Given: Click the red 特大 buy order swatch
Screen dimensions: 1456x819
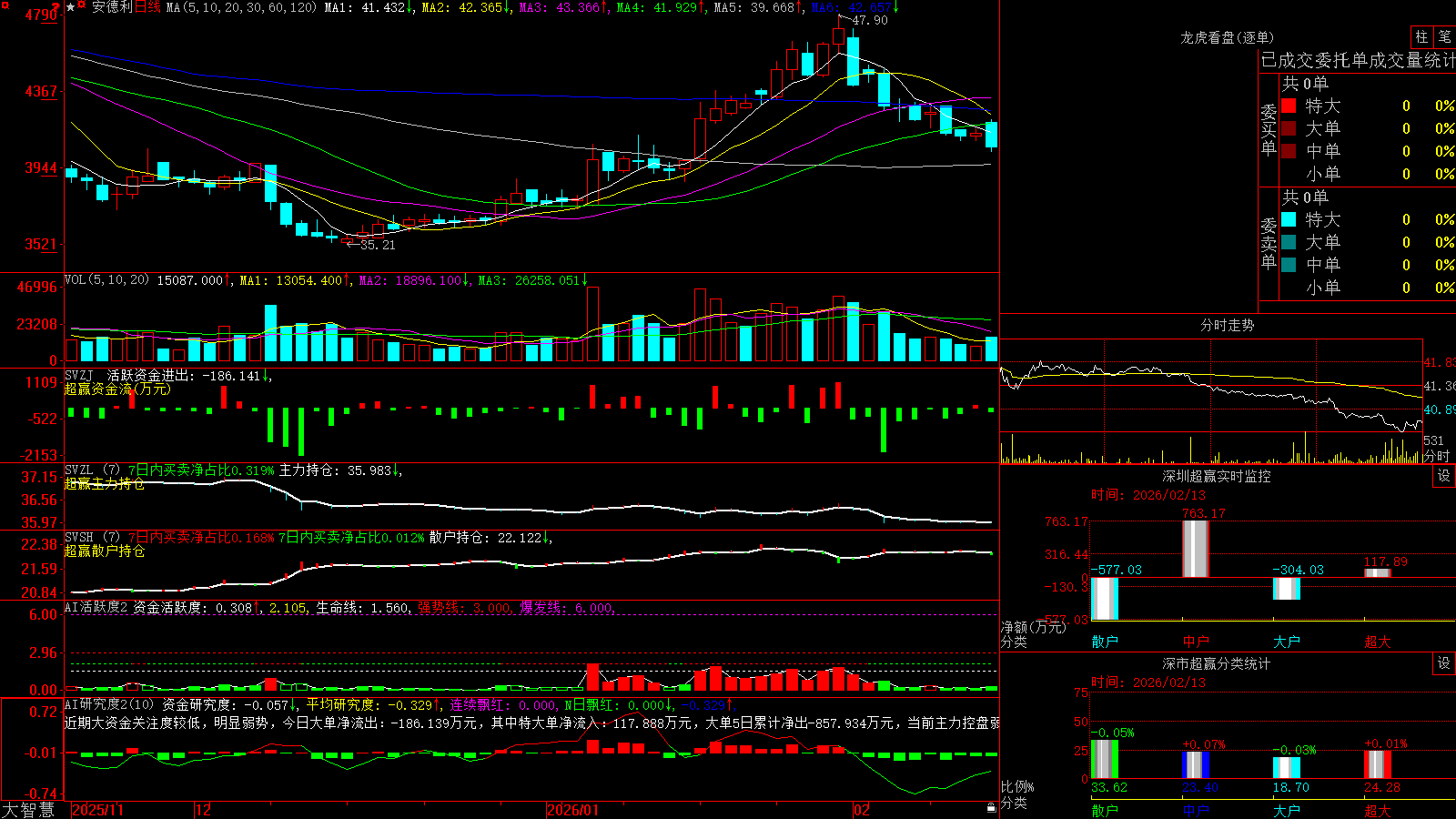Looking at the screenshot, I should click(x=1289, y=106).
